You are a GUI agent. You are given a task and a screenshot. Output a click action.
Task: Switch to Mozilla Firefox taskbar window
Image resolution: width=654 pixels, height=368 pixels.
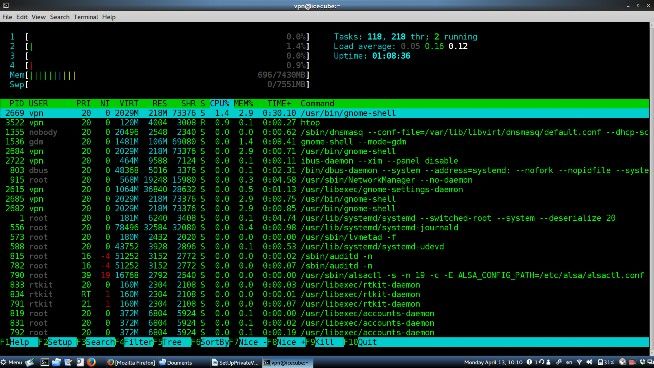[x=131, y=363]
